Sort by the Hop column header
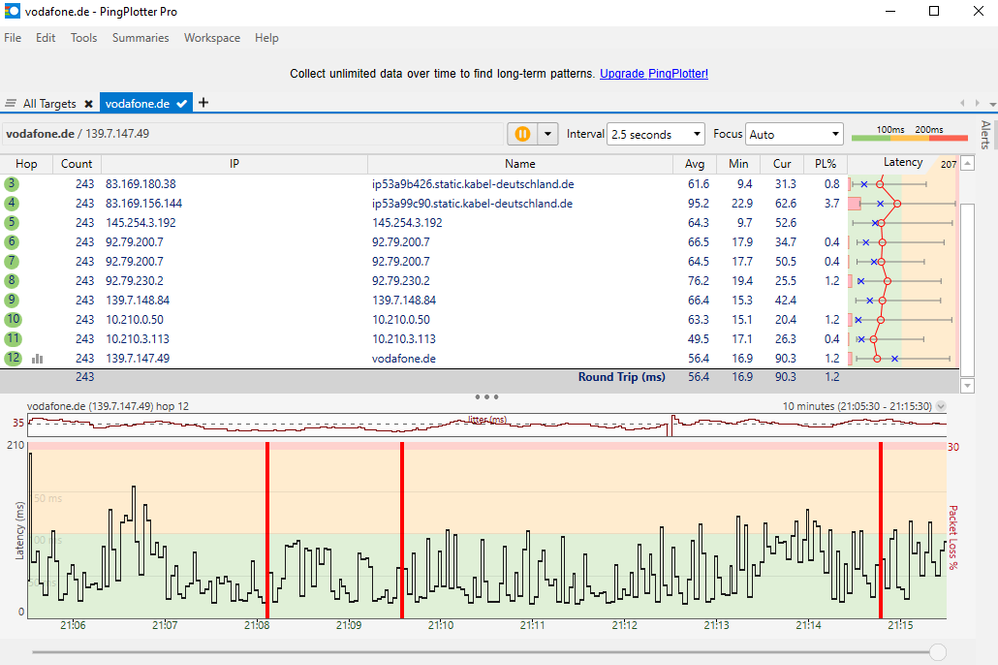The width and height of the screenshot is (998, 665). click(x=26, y=164)
